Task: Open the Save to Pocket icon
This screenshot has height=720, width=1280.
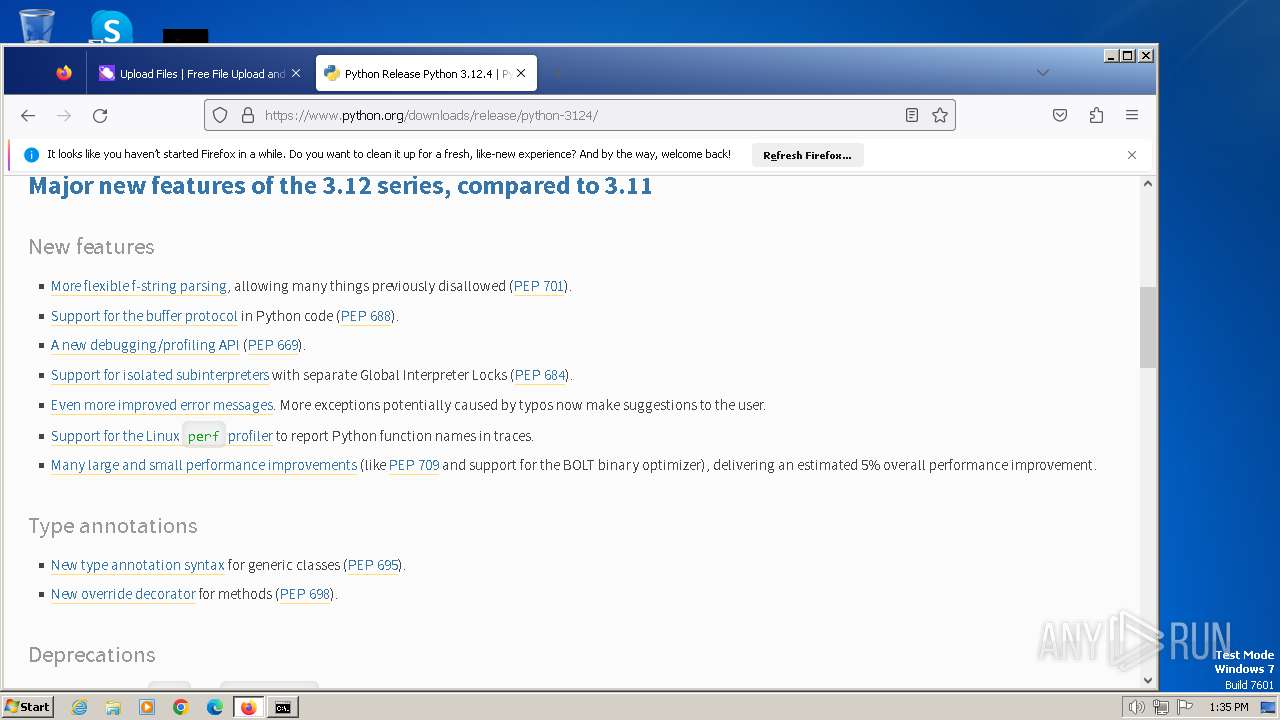Action: click(x=1060, y=115)
